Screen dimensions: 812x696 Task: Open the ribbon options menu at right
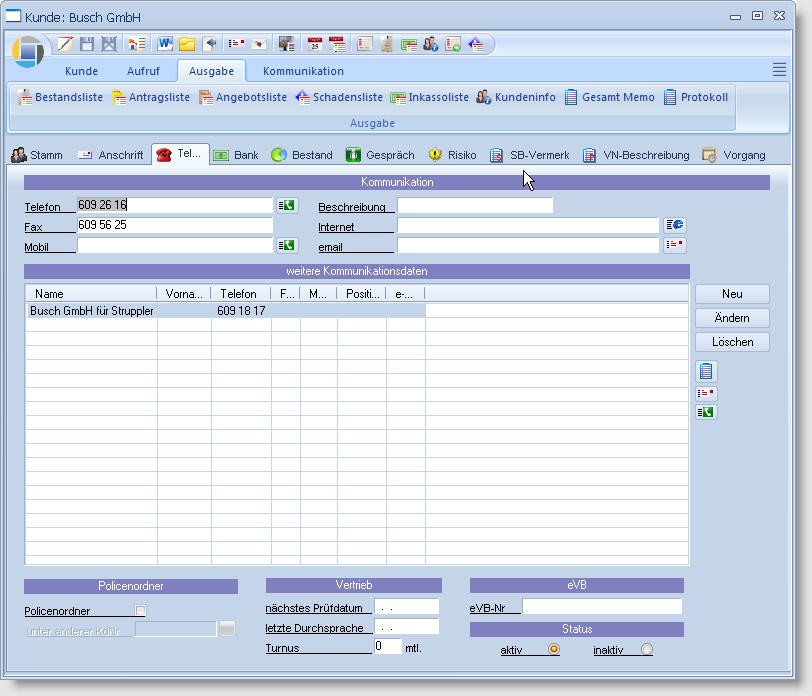coord(779,69)
